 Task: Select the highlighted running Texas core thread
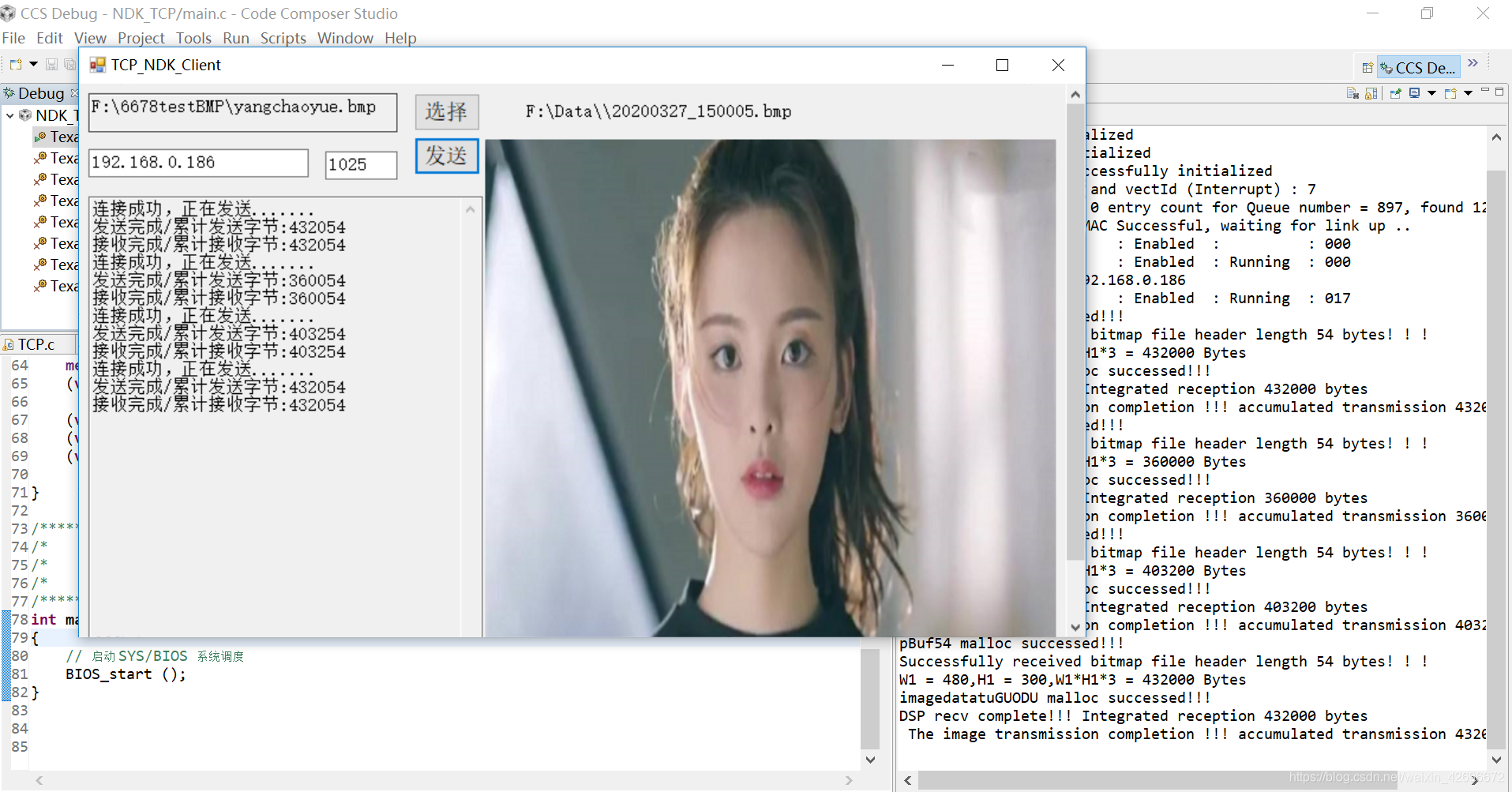tap(55, 137)
